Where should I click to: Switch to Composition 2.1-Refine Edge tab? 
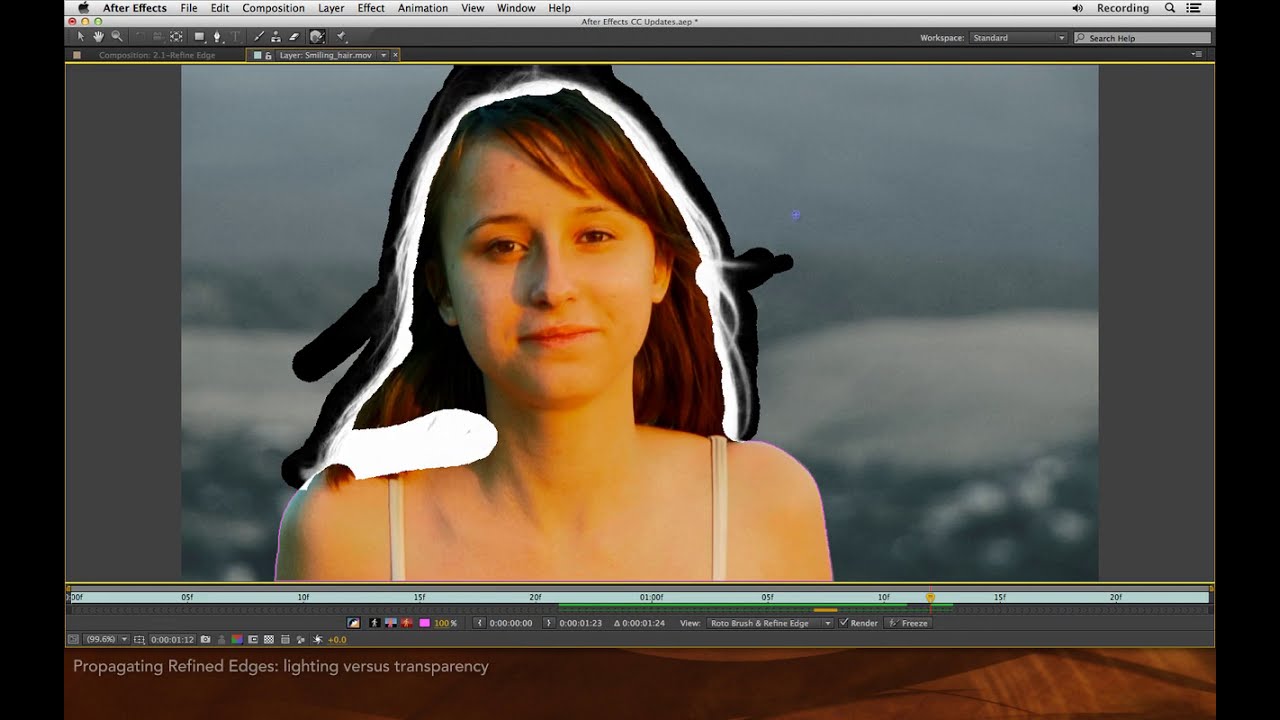click(x=157, y=55)
